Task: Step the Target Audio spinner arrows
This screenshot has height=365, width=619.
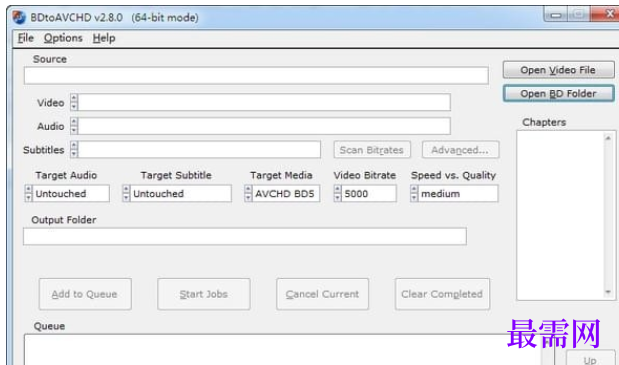Action: pos(28,193)
